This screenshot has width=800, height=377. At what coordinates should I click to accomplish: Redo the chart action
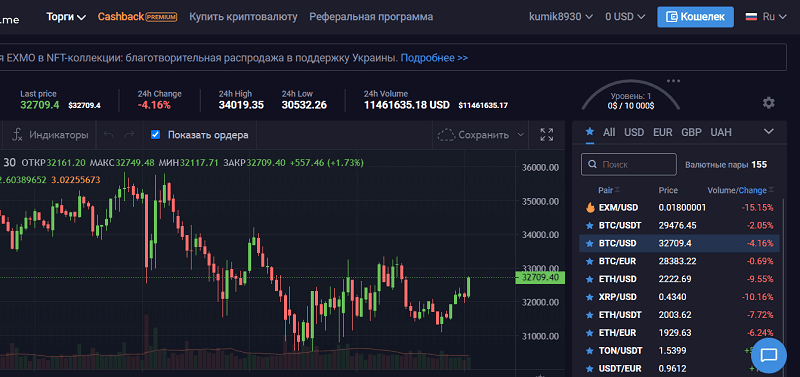[x=130, y=135]
